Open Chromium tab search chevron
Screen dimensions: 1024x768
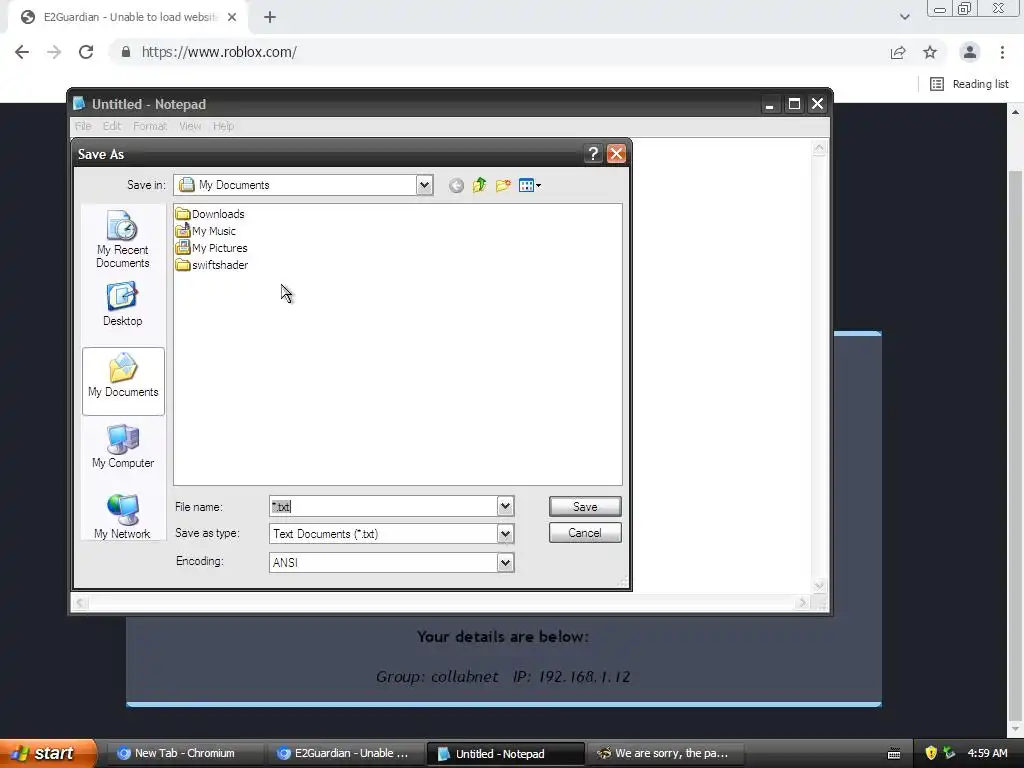(904, 18)
